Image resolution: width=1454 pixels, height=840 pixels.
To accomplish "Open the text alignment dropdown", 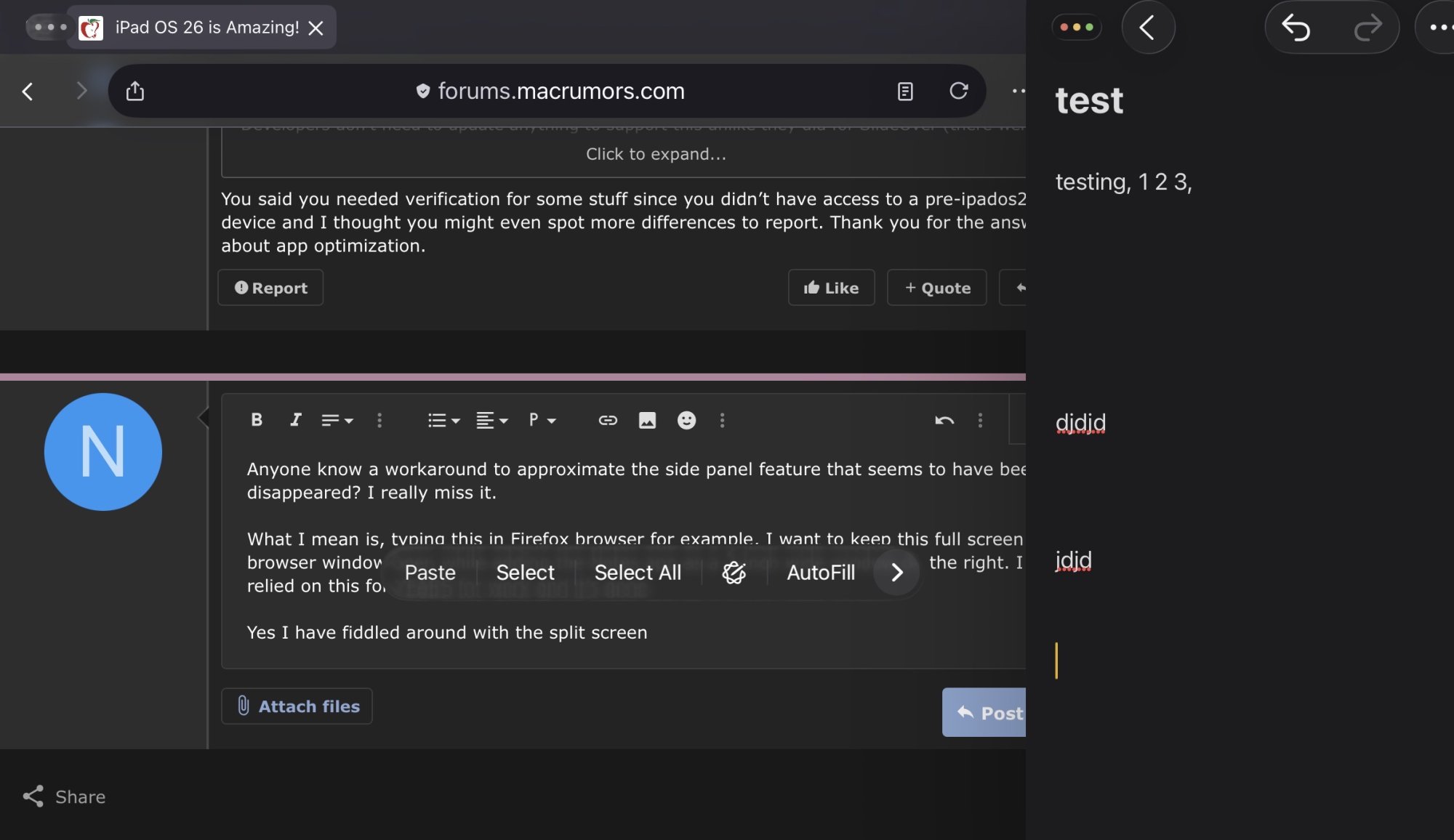I will click(x=491, y=420).
